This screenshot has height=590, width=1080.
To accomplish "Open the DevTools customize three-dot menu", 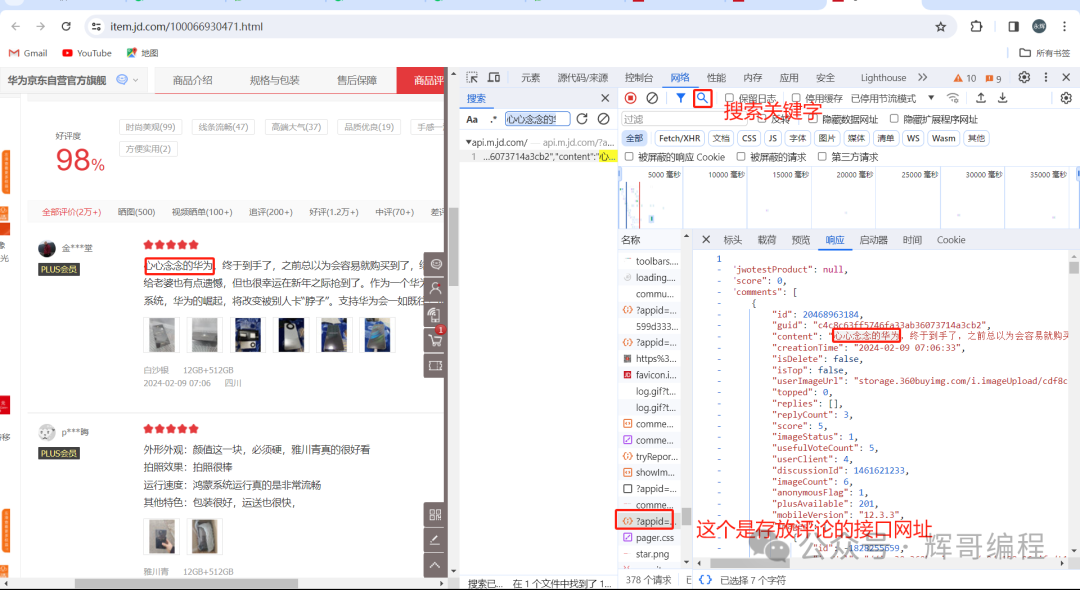I will [x=1046, y=77].
